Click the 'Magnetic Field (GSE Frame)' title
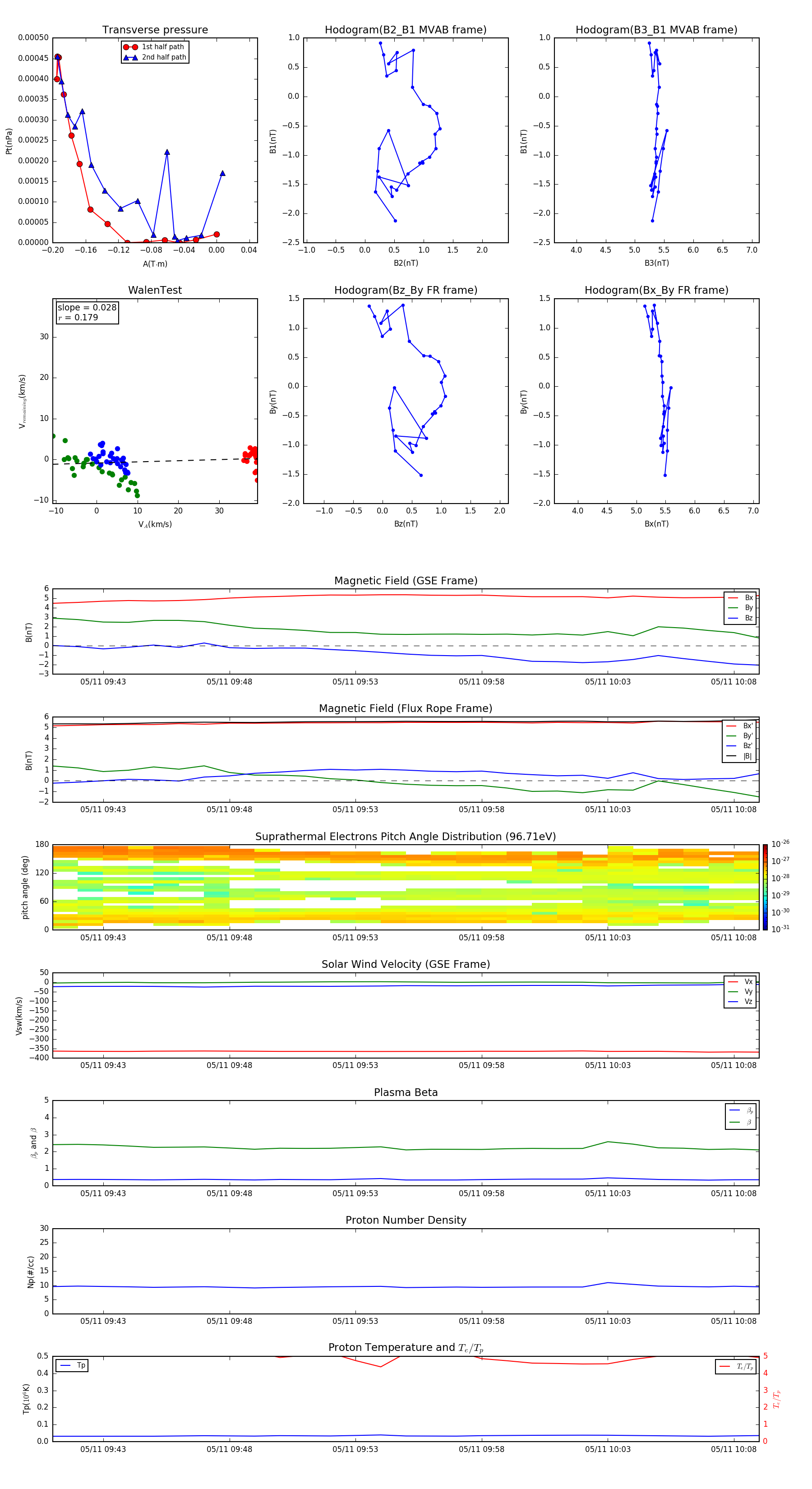 click(406, 581)
